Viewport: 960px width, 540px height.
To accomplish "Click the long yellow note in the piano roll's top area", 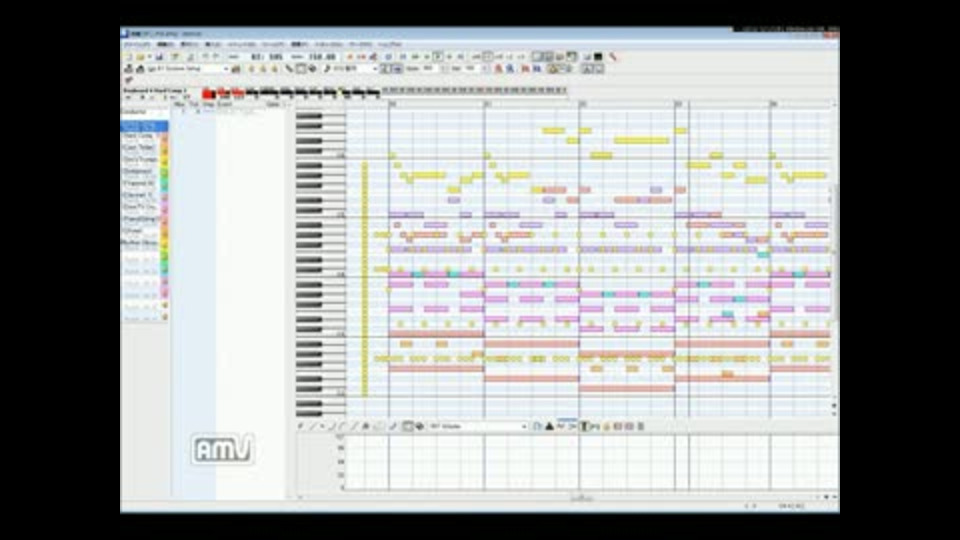I will click(x=642, y=141).
